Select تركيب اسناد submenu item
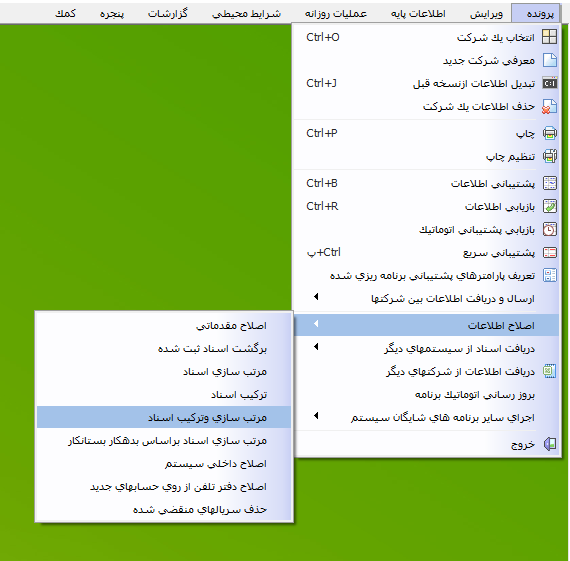Image resolution: width=570 pixels, height=561 pixels. [164, 394]
